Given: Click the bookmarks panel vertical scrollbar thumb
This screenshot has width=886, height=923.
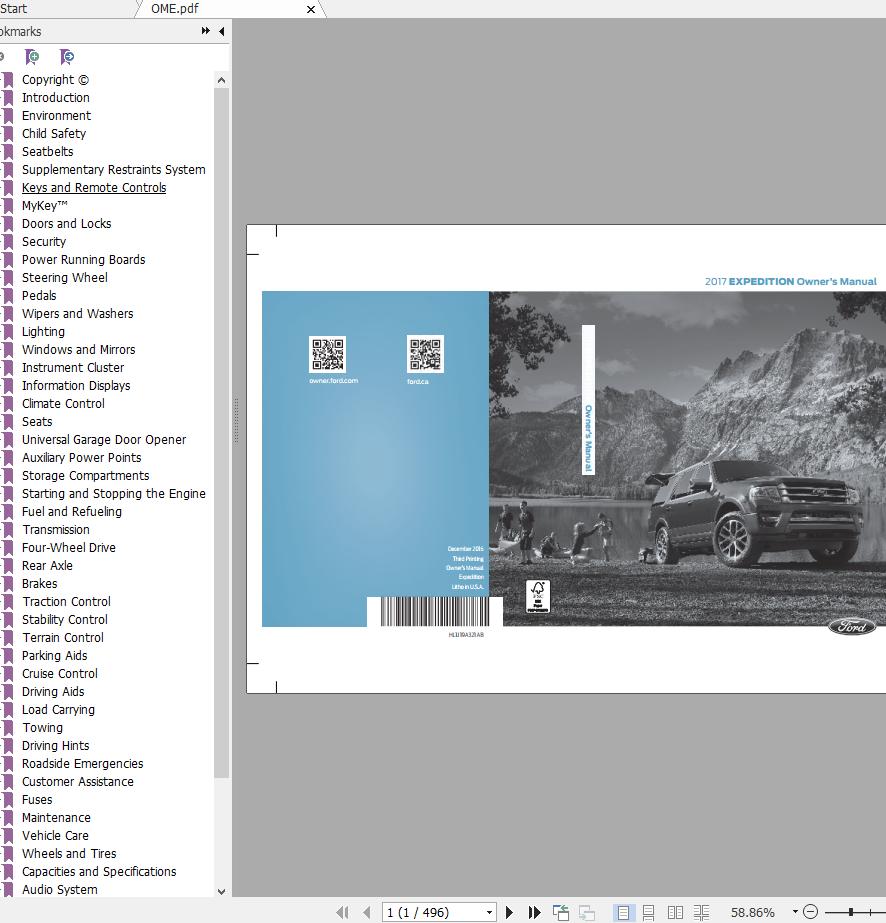Looking at the screenshot, I should (x=221, y=433).
